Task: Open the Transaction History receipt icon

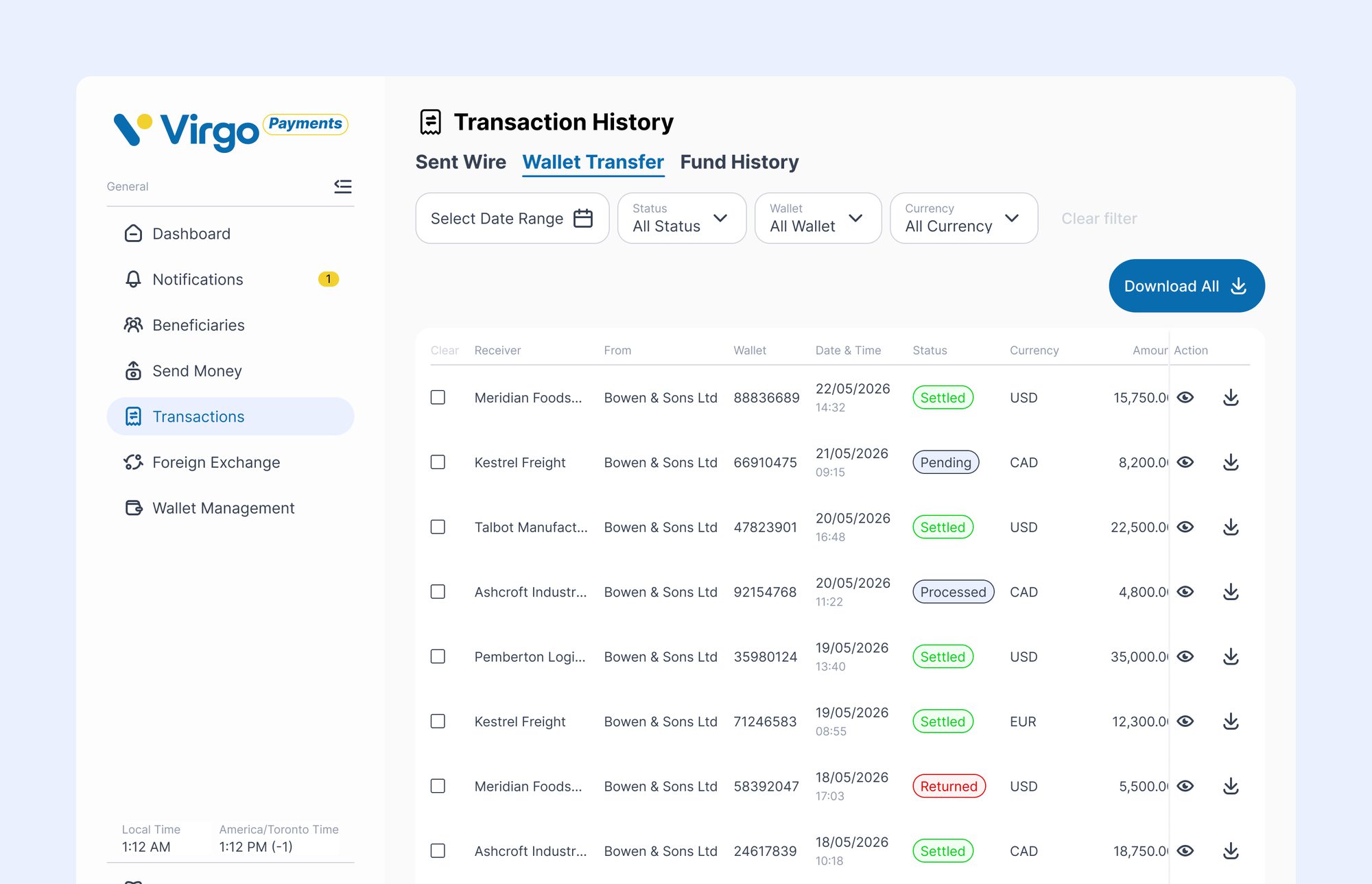Action: click(431, 122)
